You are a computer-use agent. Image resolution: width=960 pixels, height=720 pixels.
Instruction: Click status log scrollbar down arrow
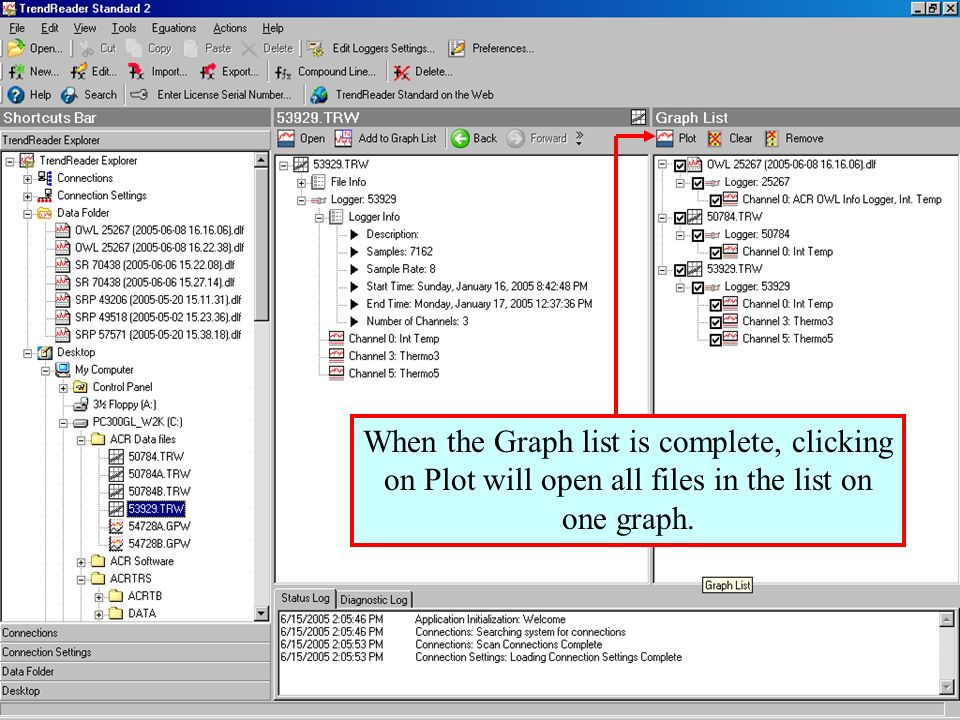pos(946,687)
